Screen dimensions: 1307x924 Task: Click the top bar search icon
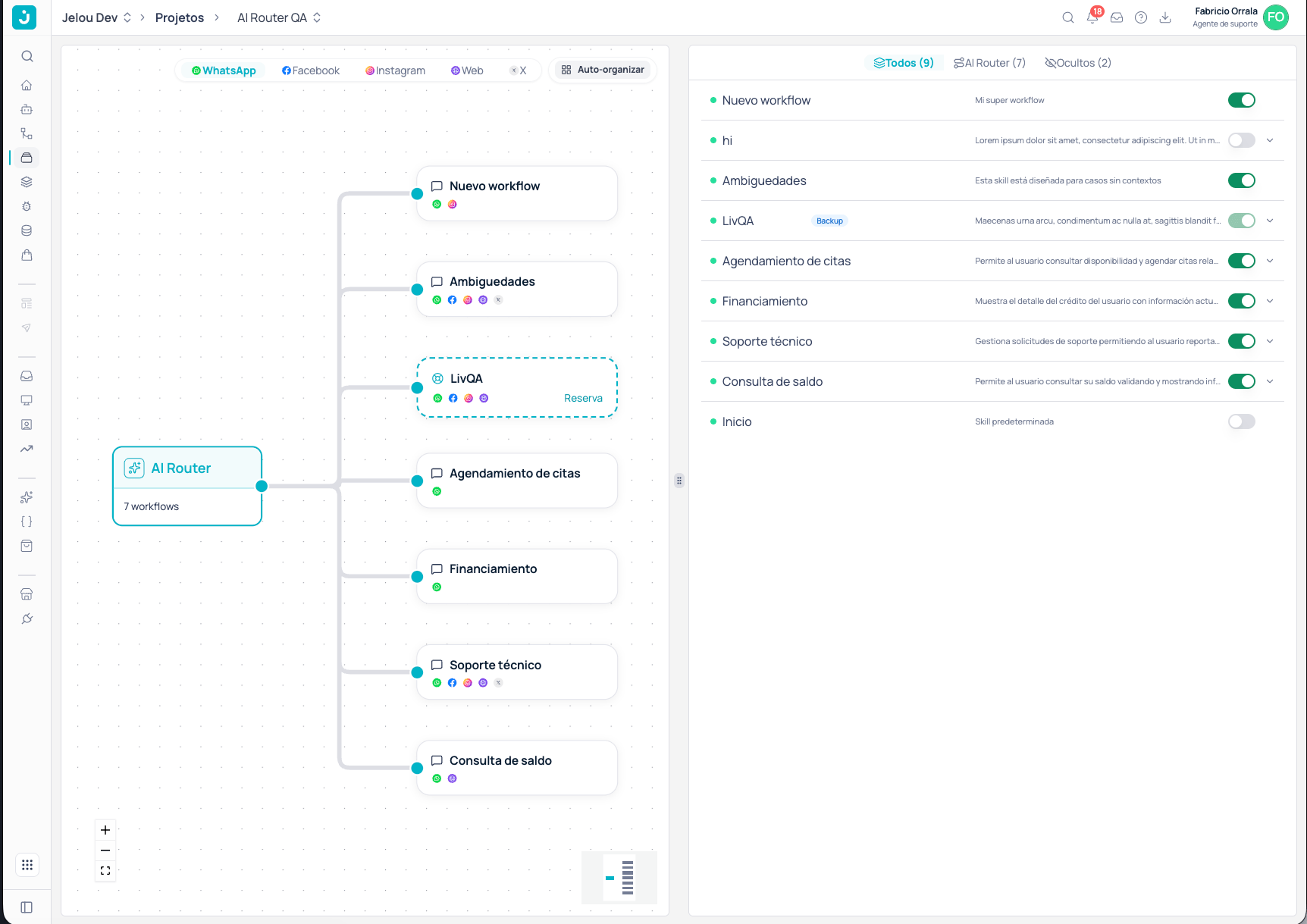1068,17
